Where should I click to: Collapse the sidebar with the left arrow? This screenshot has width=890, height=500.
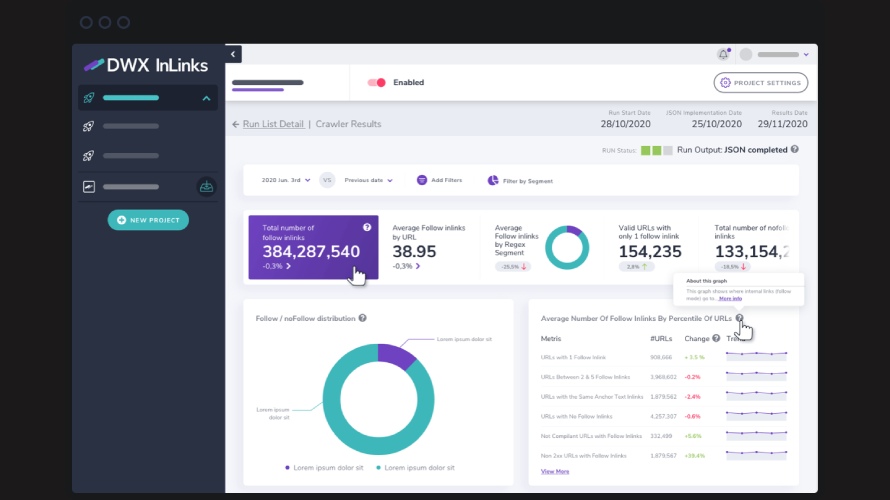pyautogui.click(x=233, y=54)
